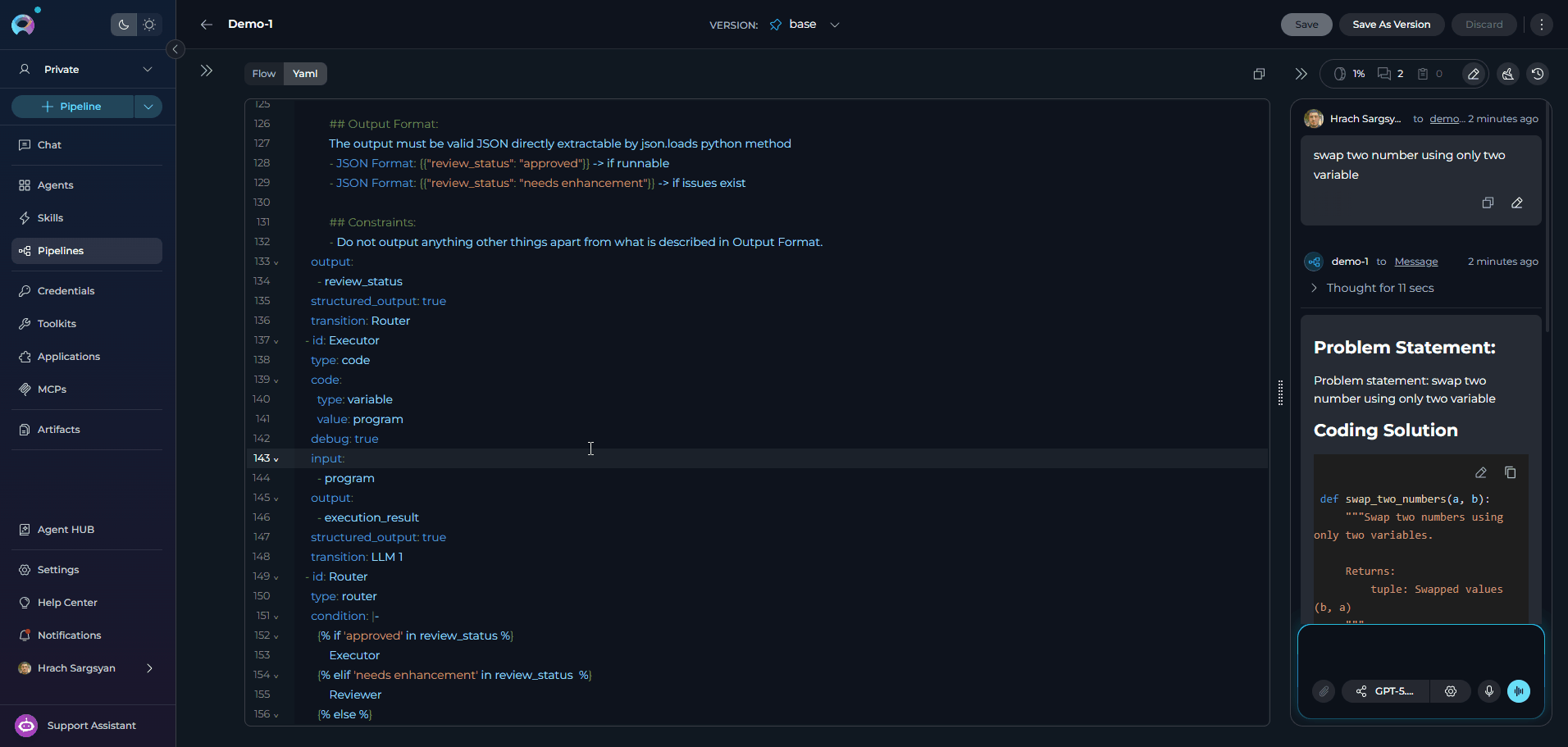Attach a file with the paperclip icon
Image resolution: width=1568 pixels, height=747 pixels.
pyautogui.click(x=1324, y=691)
